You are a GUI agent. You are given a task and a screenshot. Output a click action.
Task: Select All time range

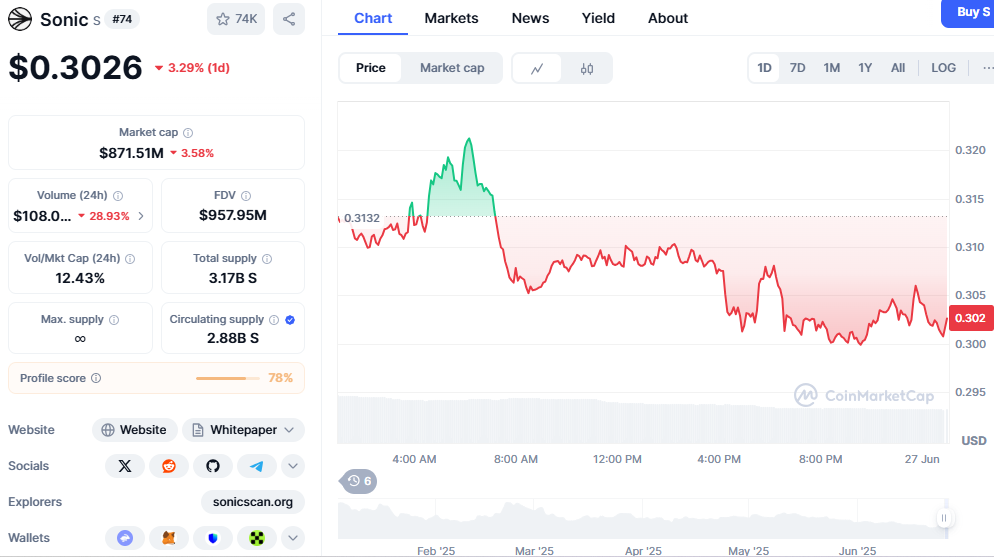[x=898, y=68]
